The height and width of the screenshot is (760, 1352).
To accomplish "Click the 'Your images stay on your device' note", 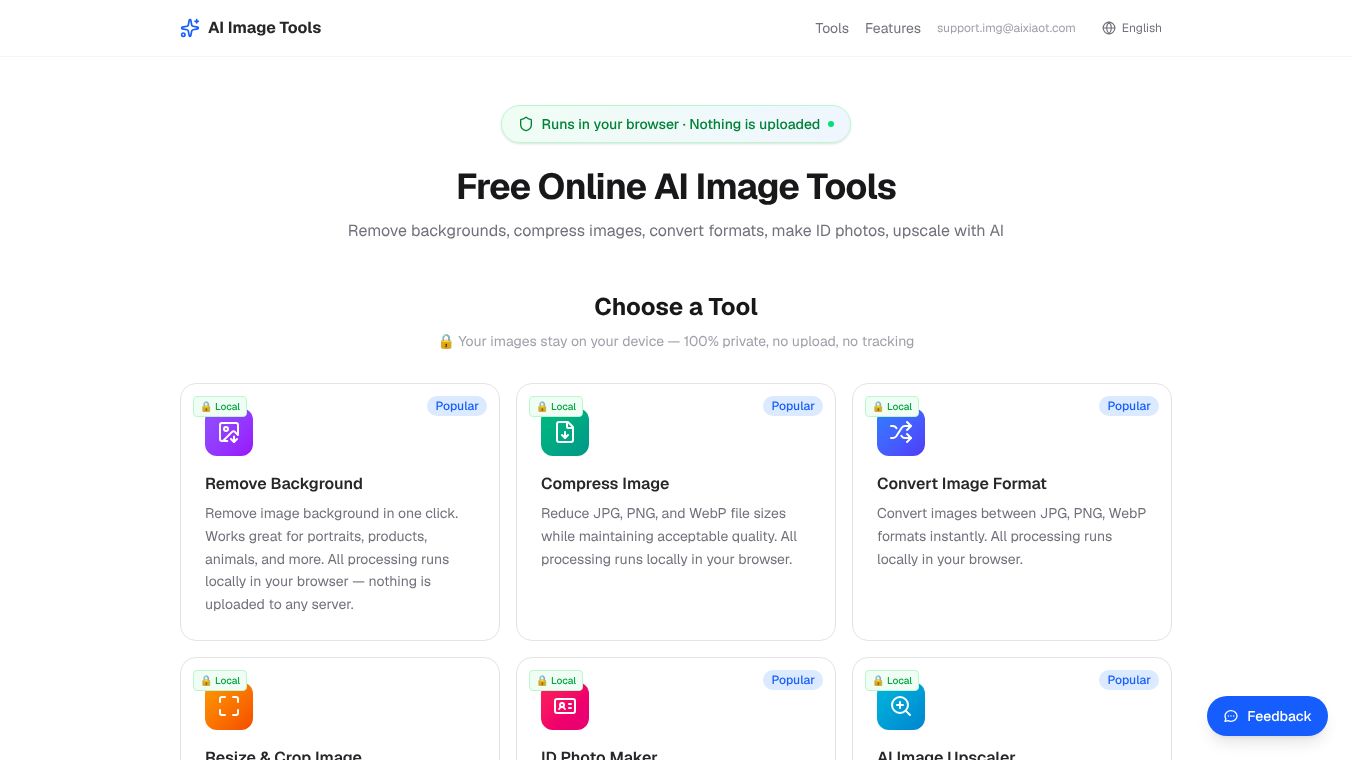I will pos(676,341).
